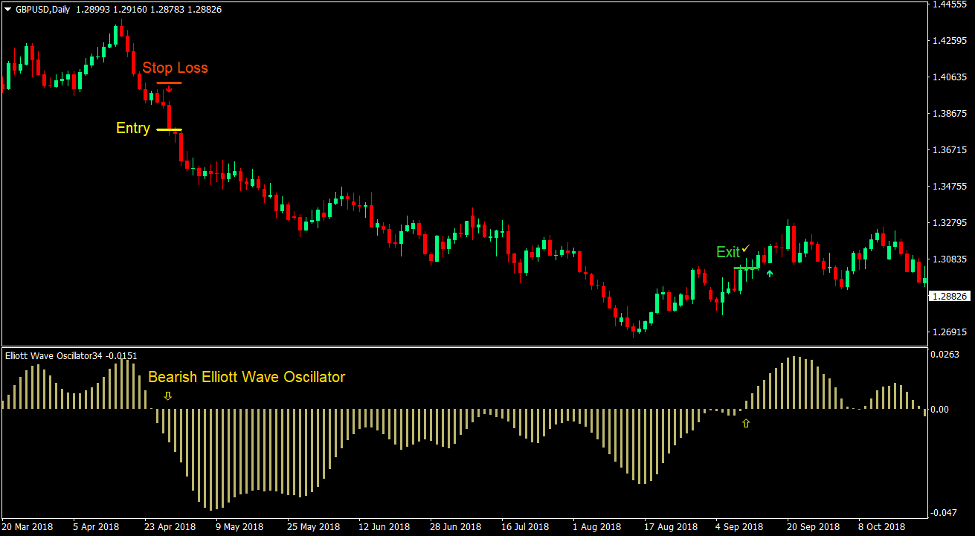Click the 1 Aug 2018 date label

tap(596, 526)
